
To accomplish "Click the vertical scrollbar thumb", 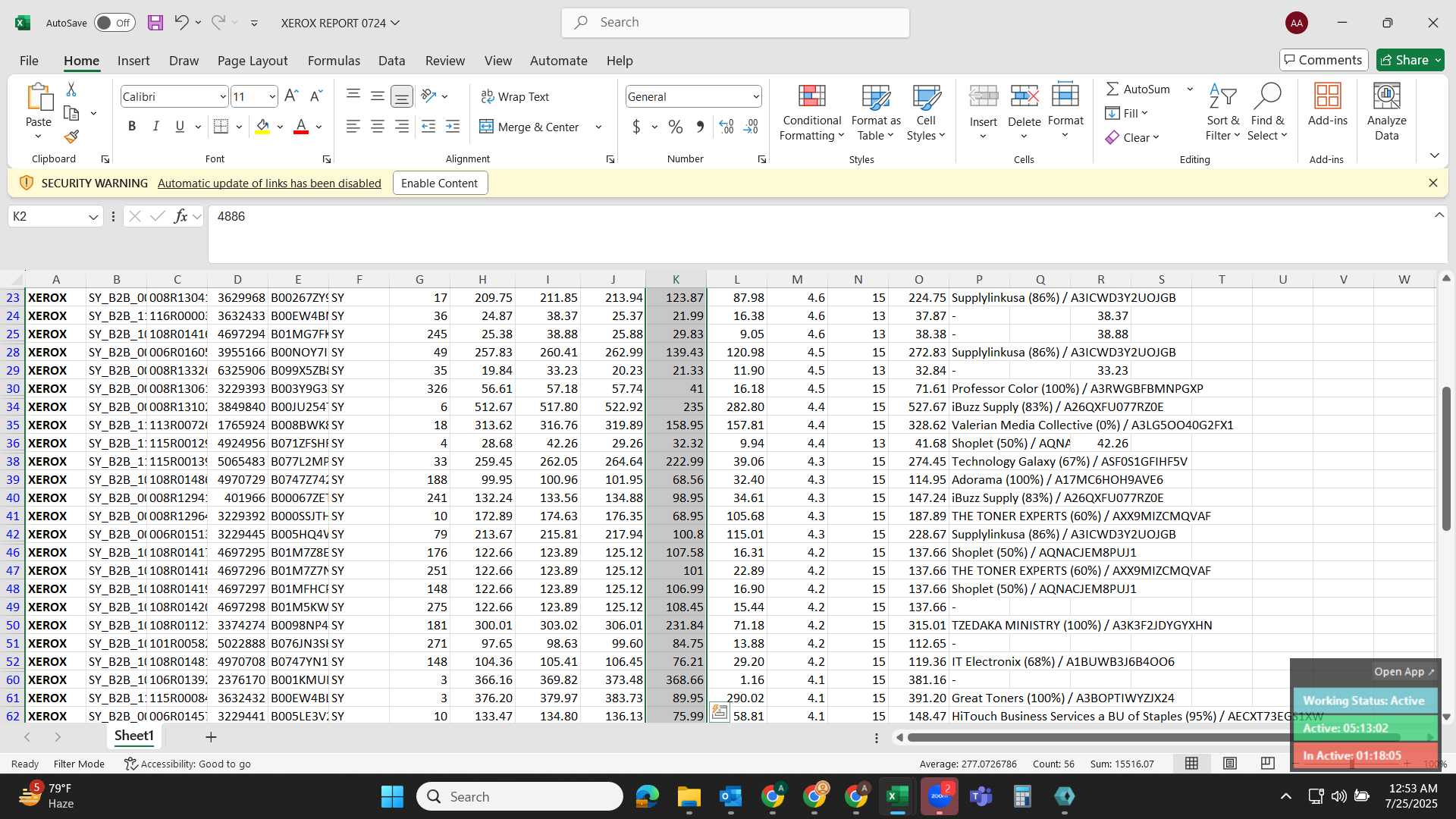I will tap(1446, 458).
